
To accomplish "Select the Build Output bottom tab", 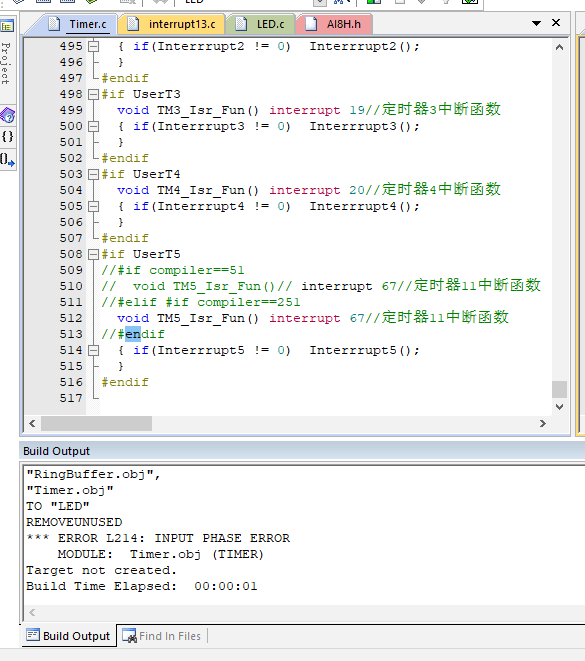I will pyautogui.click(x=68, y=636).
